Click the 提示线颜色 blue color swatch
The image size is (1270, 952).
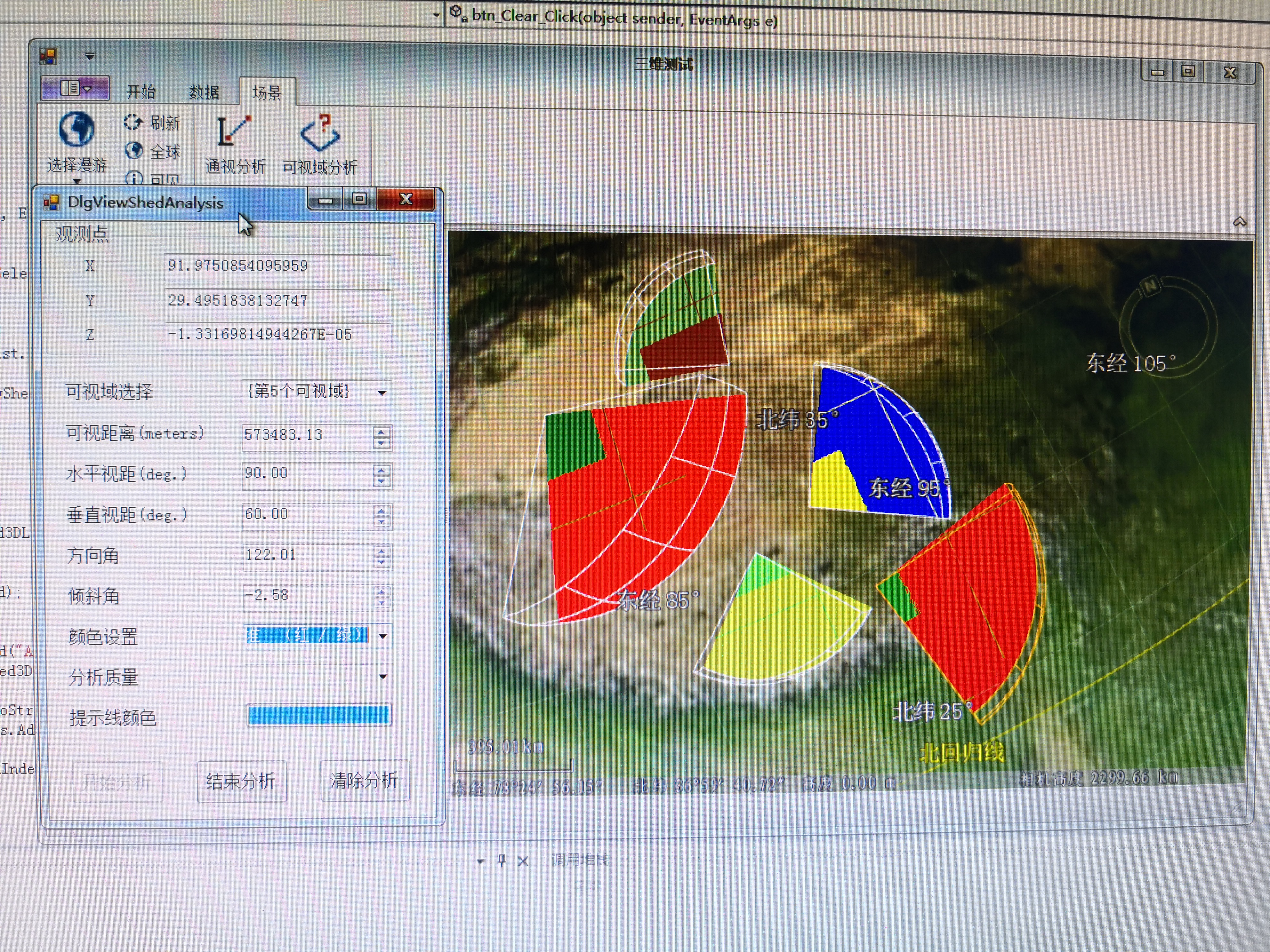point(319,715)
